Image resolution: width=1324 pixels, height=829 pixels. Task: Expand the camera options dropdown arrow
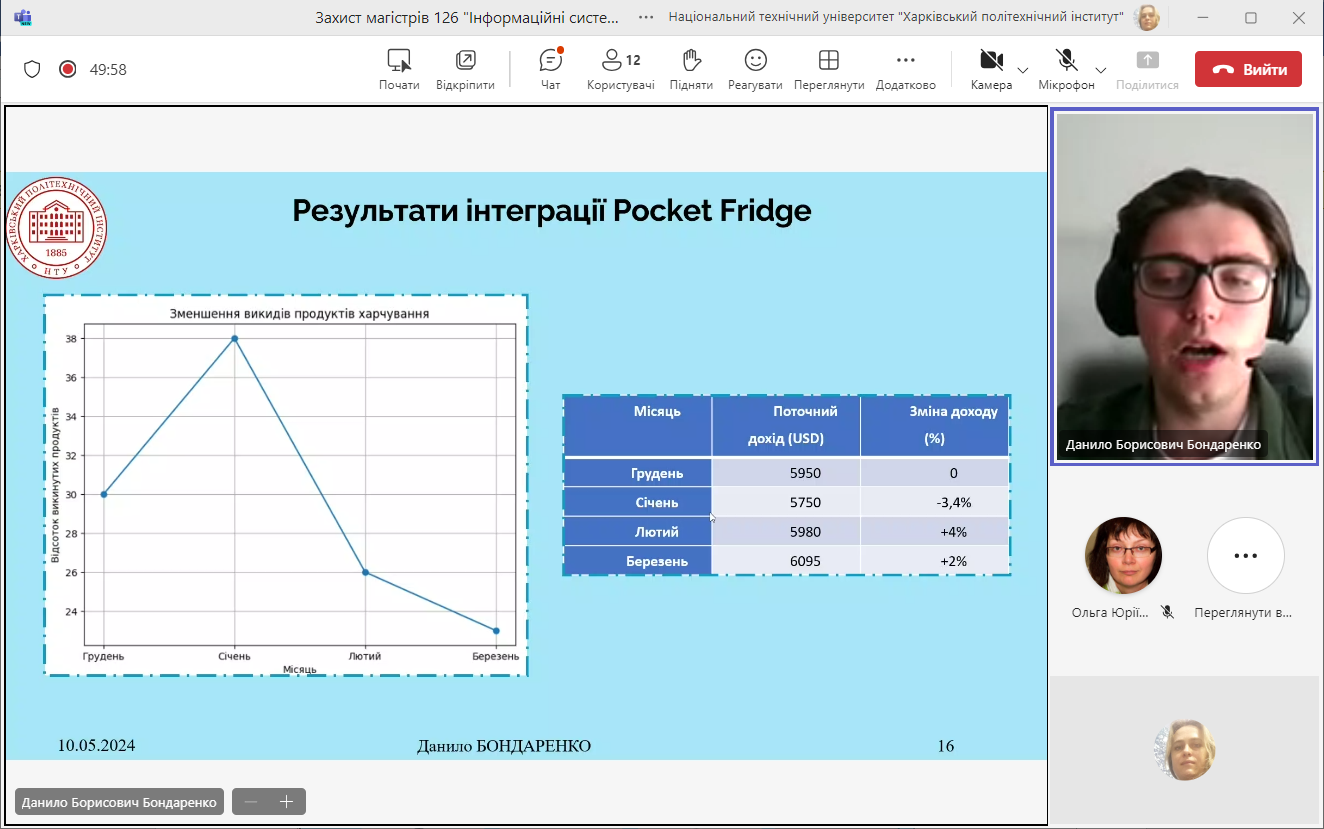pos(1022,70)
